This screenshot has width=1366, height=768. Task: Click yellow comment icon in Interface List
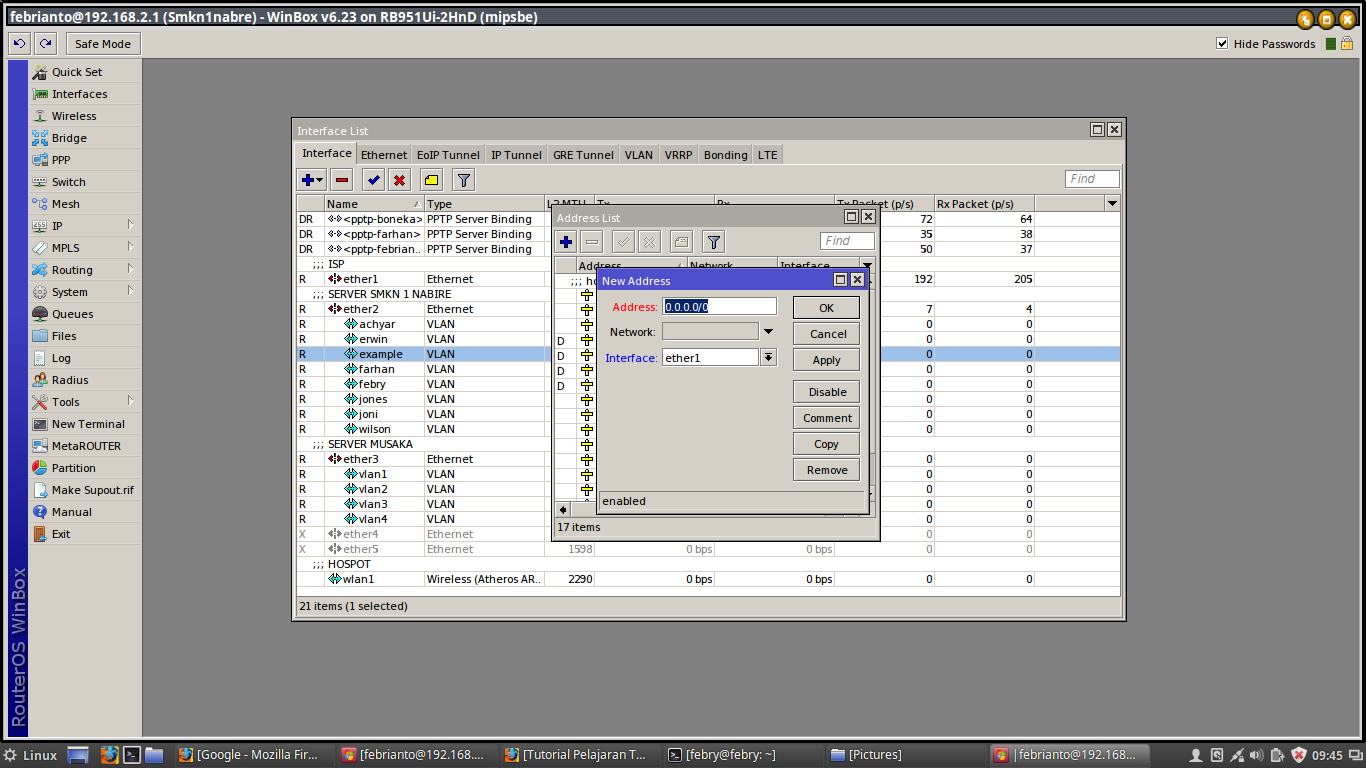pos(431,180)
